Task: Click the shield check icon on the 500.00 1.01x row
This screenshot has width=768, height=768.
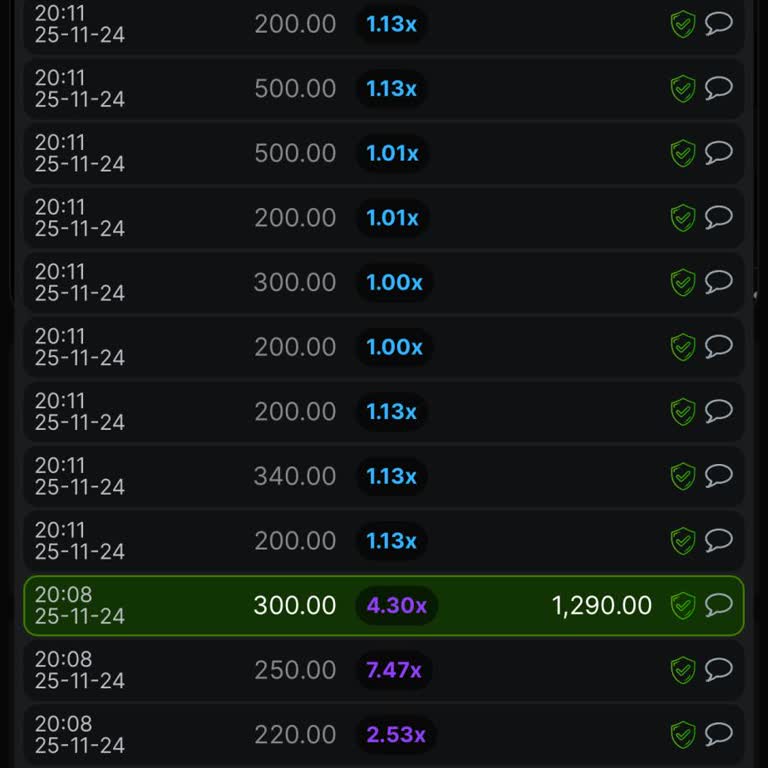Action: [x=683, y=153]
